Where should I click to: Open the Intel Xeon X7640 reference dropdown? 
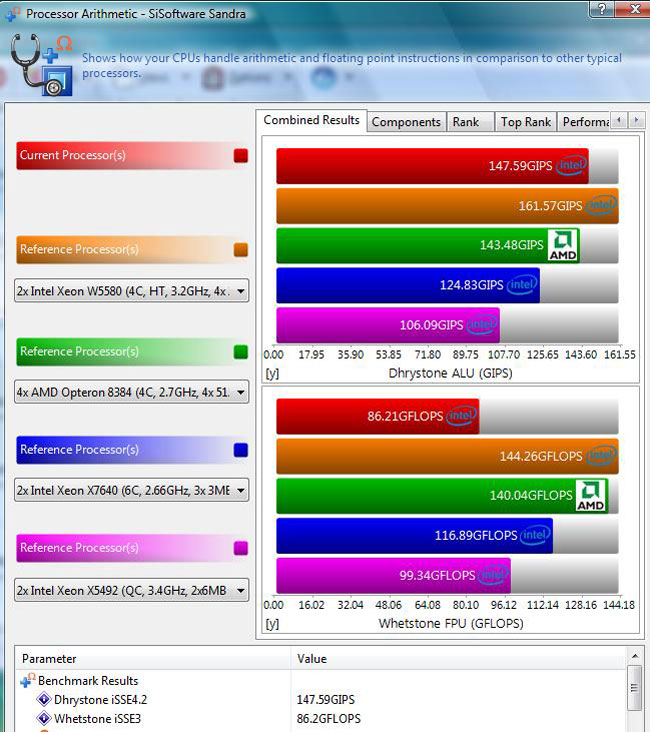pos(132,490)
